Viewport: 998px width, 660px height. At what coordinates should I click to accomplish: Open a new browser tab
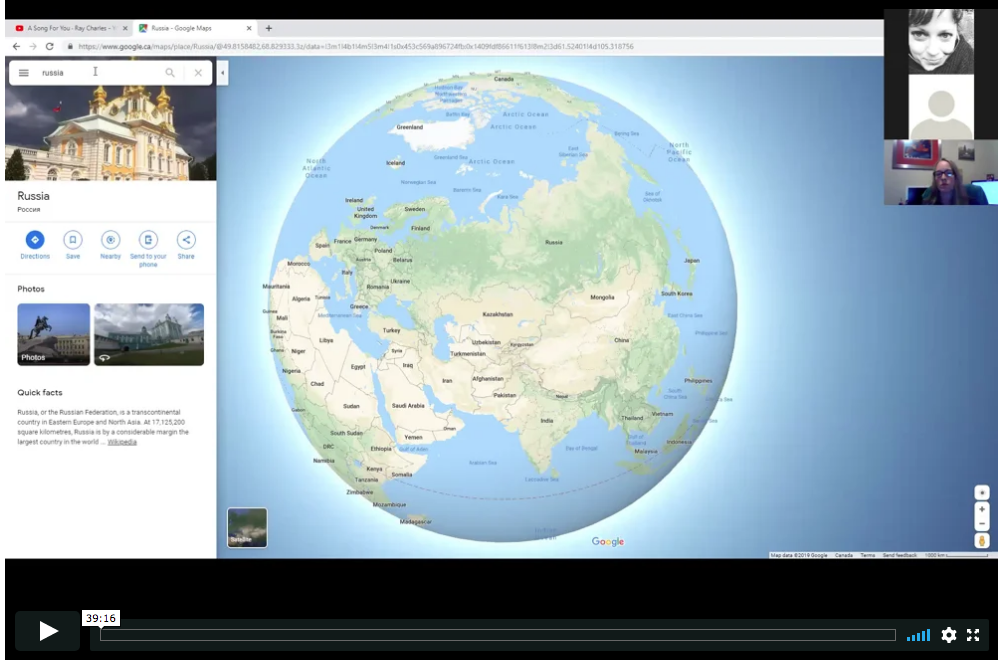pyautogui.click(x=269, y=28)
